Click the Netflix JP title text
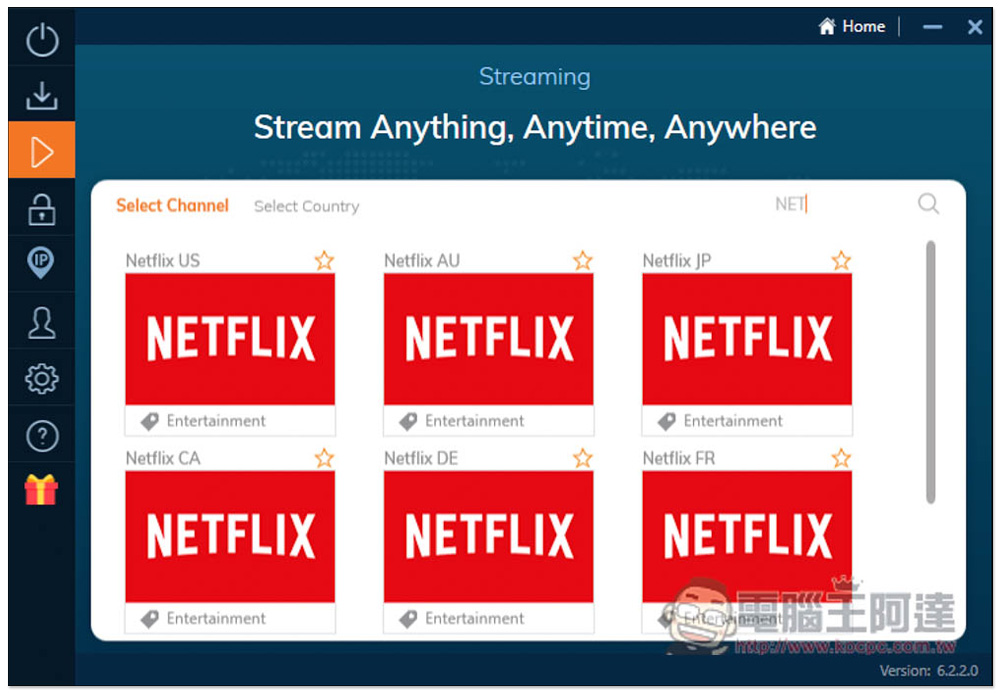The width and height of the screenshot is (1000, 694). tap(677, 260)
